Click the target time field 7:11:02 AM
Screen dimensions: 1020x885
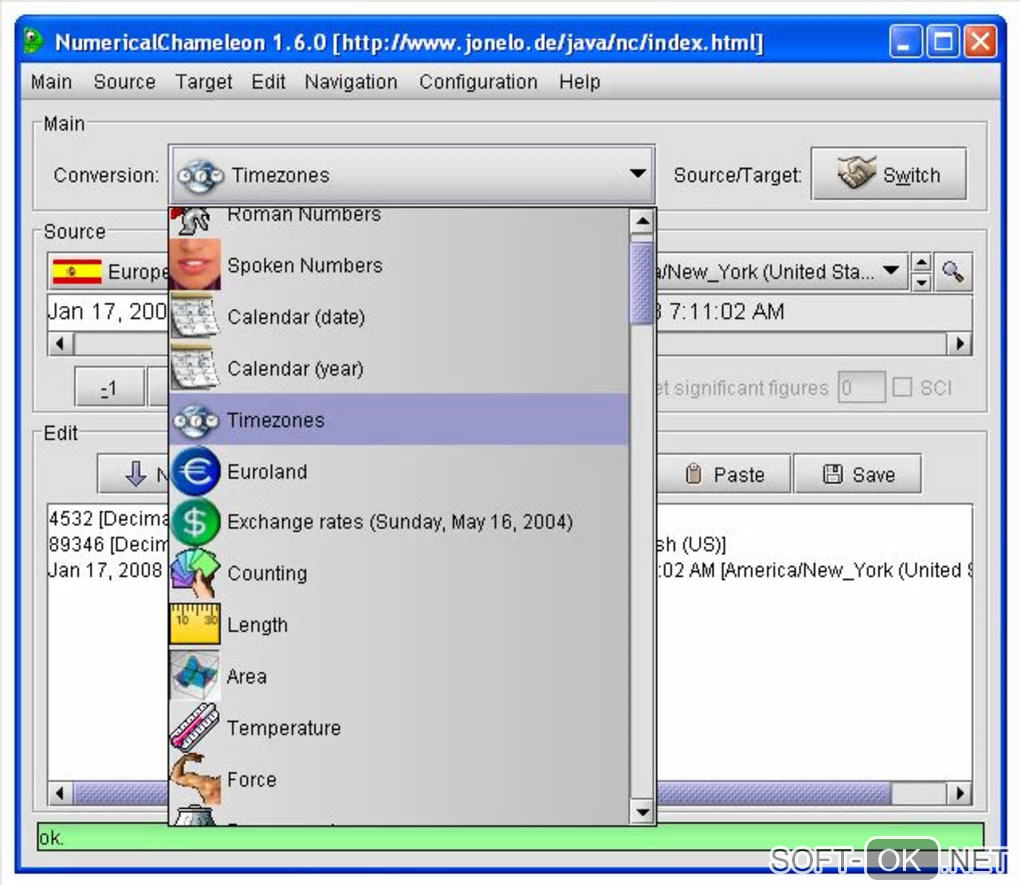[813, 312]
